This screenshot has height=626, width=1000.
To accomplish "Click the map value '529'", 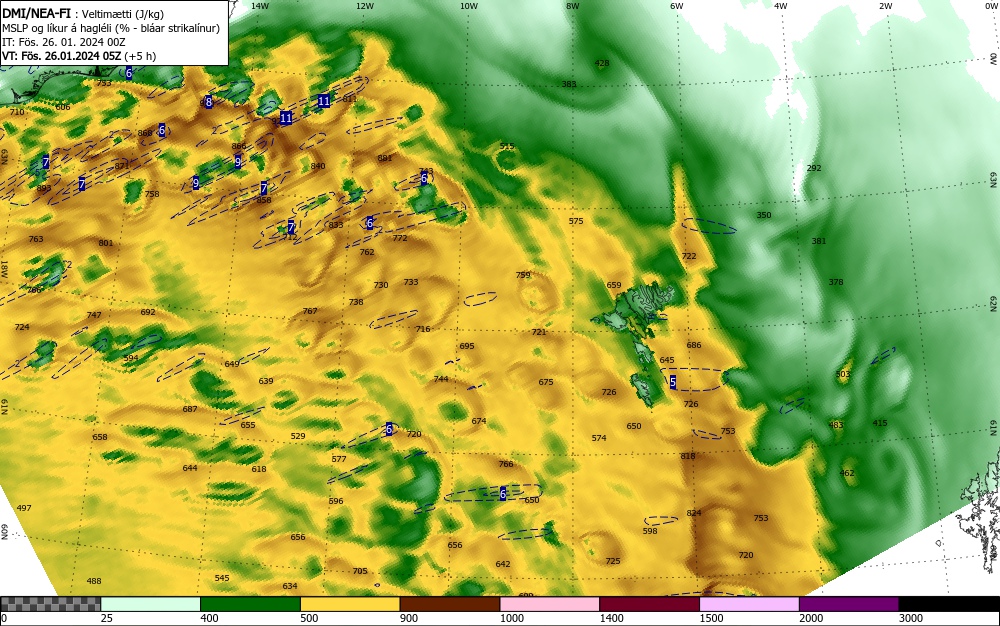I will 298,436.
